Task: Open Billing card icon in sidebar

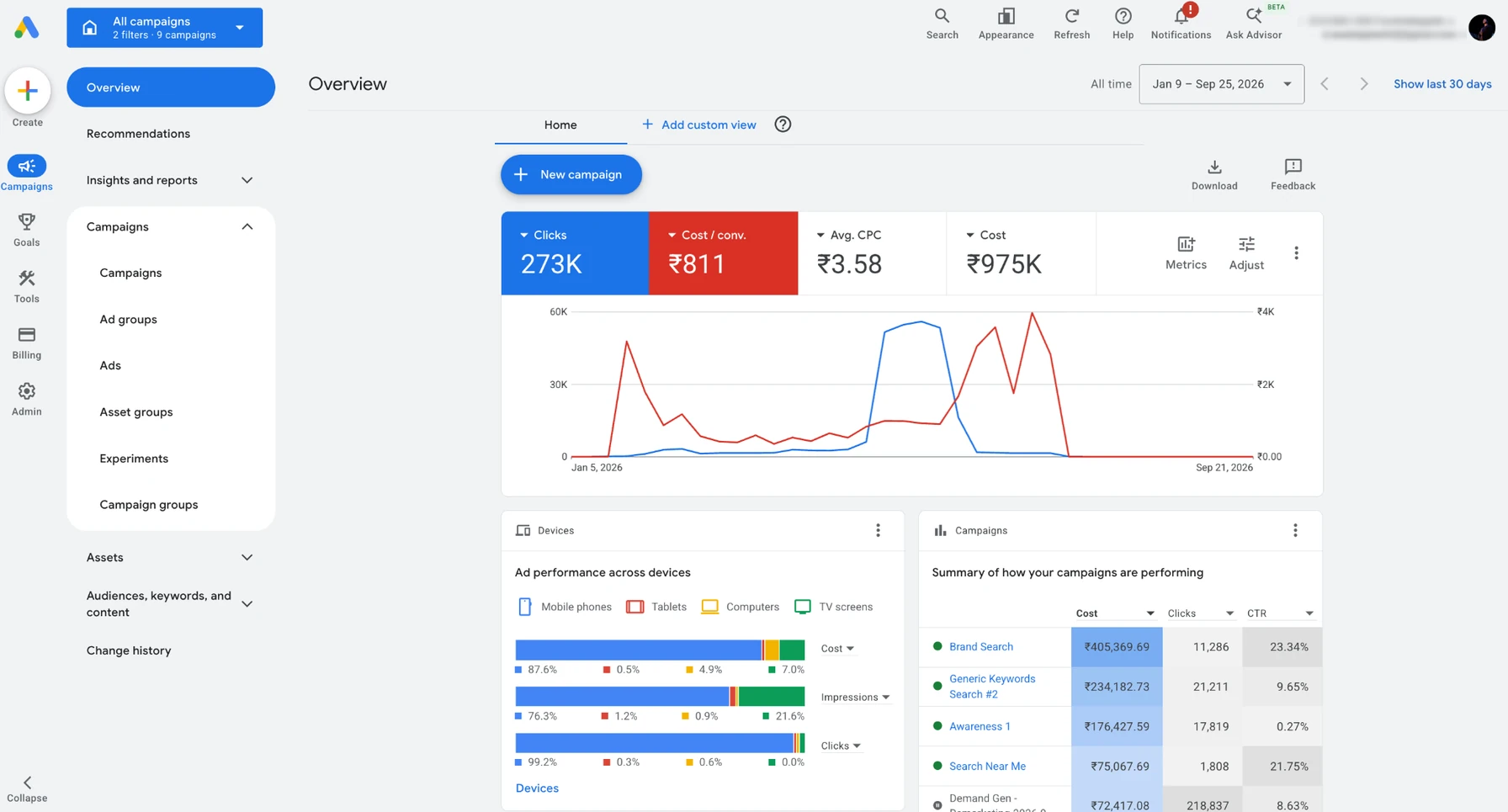Action: tap(26, 334)
